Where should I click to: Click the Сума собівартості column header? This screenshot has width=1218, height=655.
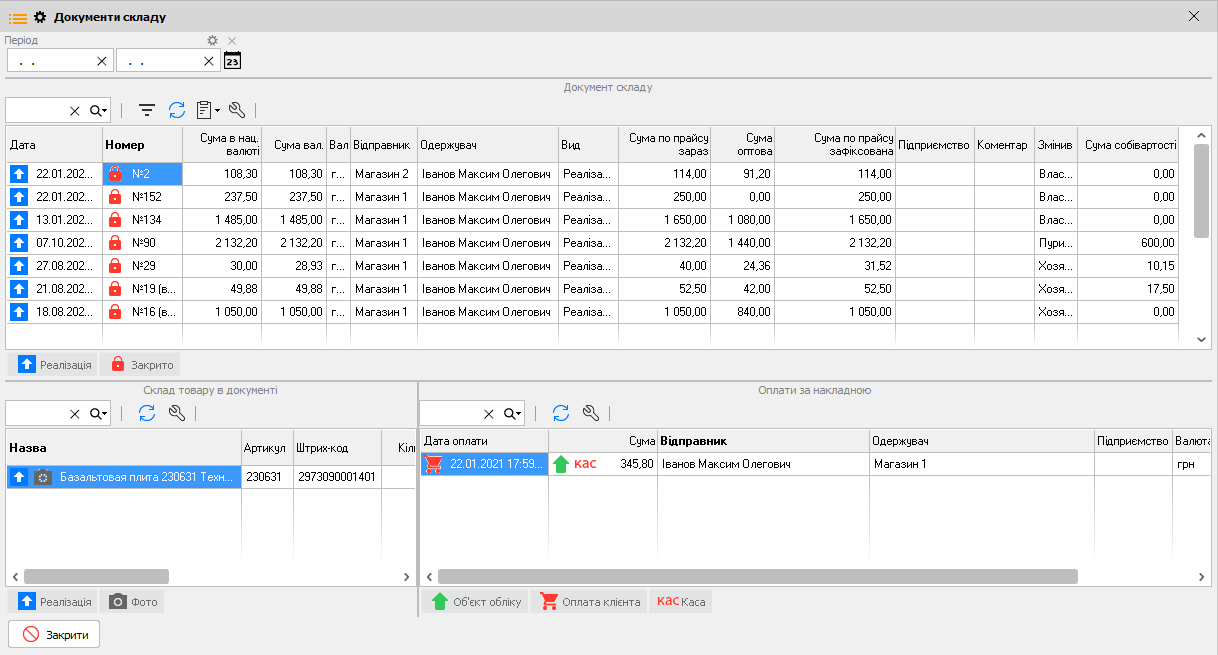(x=1130, y=145)
